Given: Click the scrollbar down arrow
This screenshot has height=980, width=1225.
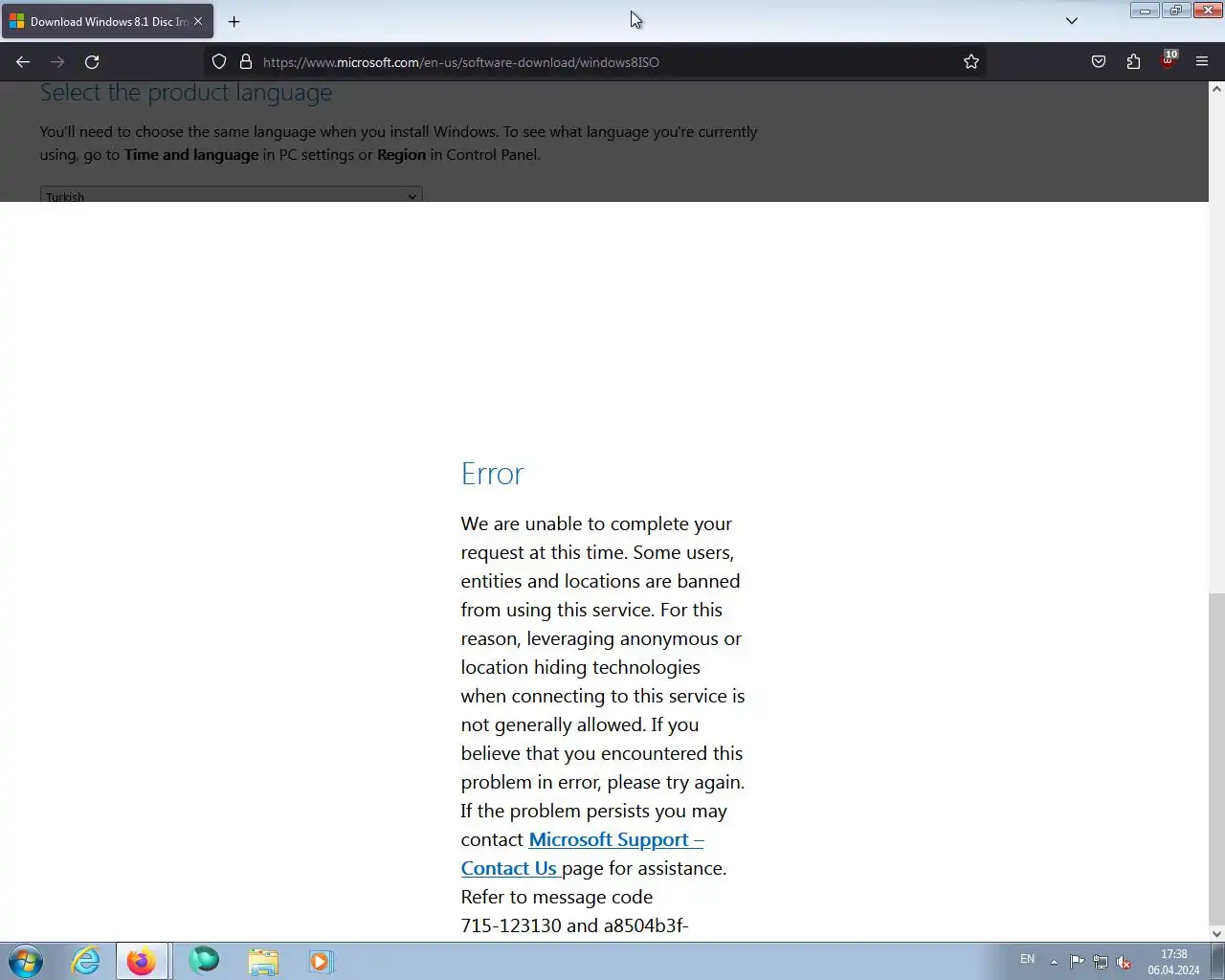Looking at the screenshot, I should (x=1216, y=934).
